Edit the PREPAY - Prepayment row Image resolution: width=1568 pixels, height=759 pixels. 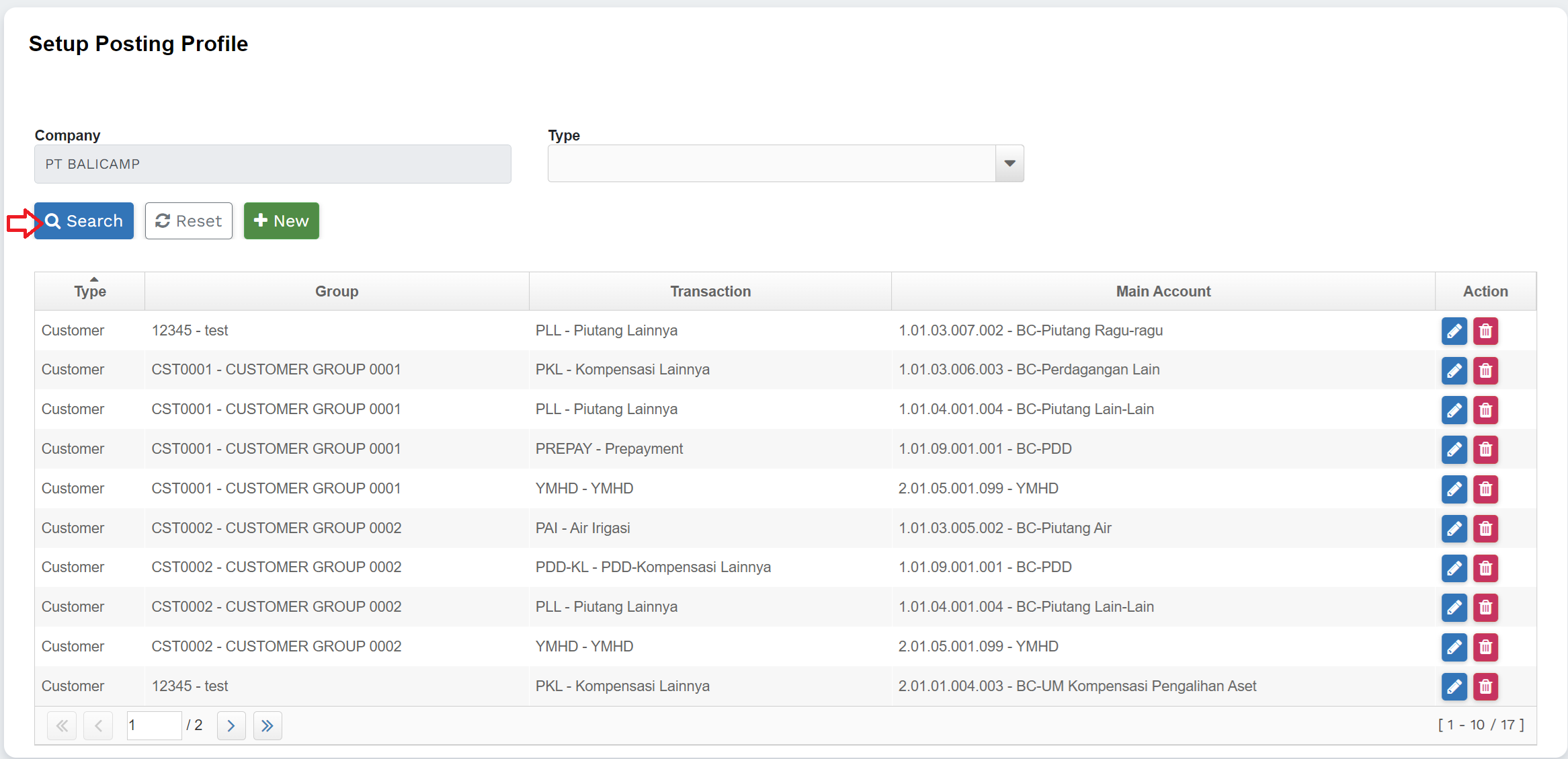[x=1454, y=449]
